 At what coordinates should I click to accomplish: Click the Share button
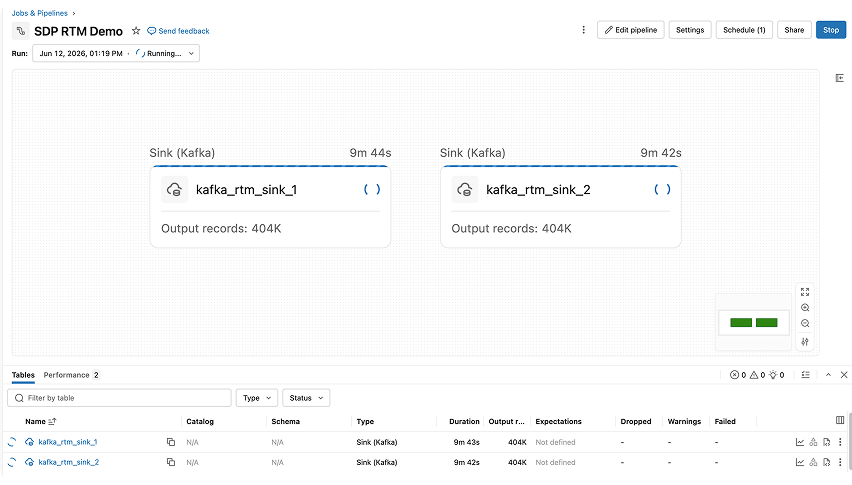[794, 30]
